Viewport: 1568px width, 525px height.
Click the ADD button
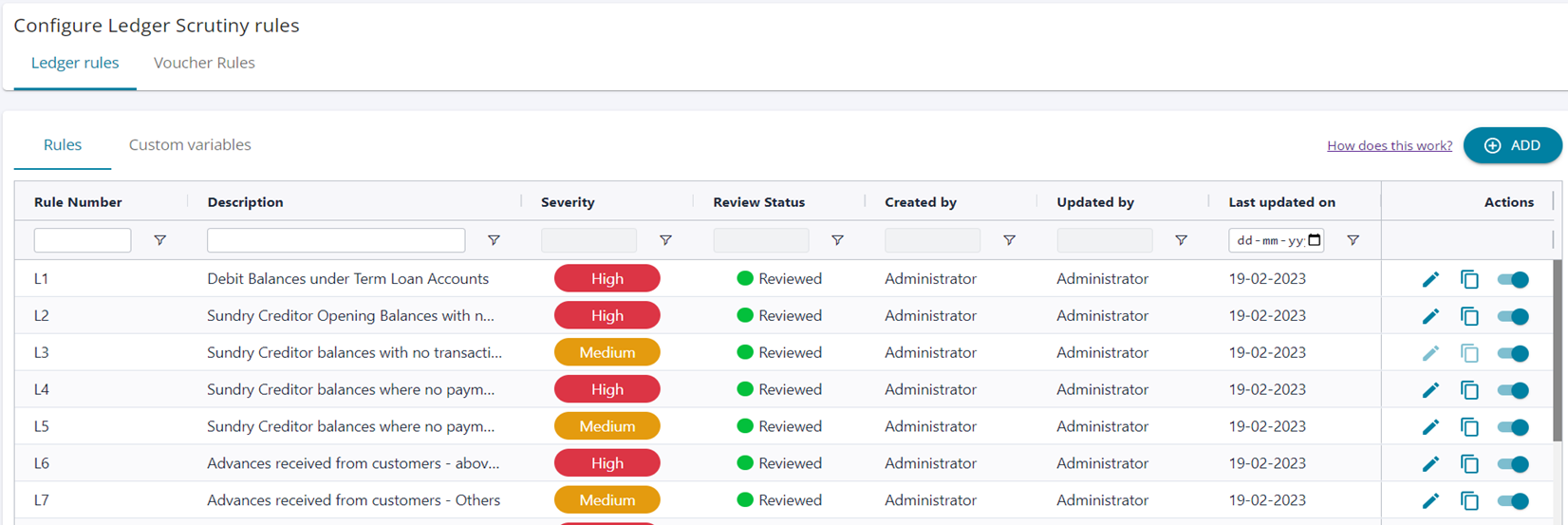[1512, 145]
